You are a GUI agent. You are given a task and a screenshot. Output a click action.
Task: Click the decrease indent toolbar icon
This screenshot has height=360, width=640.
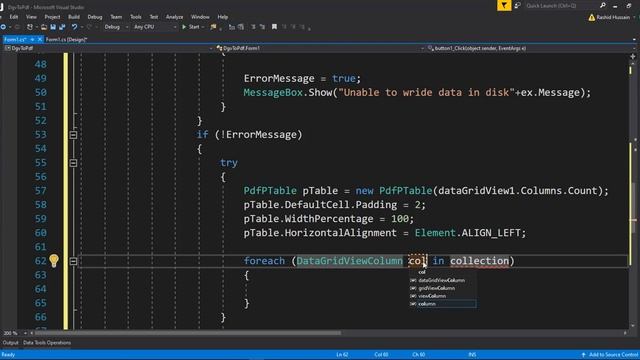pyautogui.click(x=253, y=27)
